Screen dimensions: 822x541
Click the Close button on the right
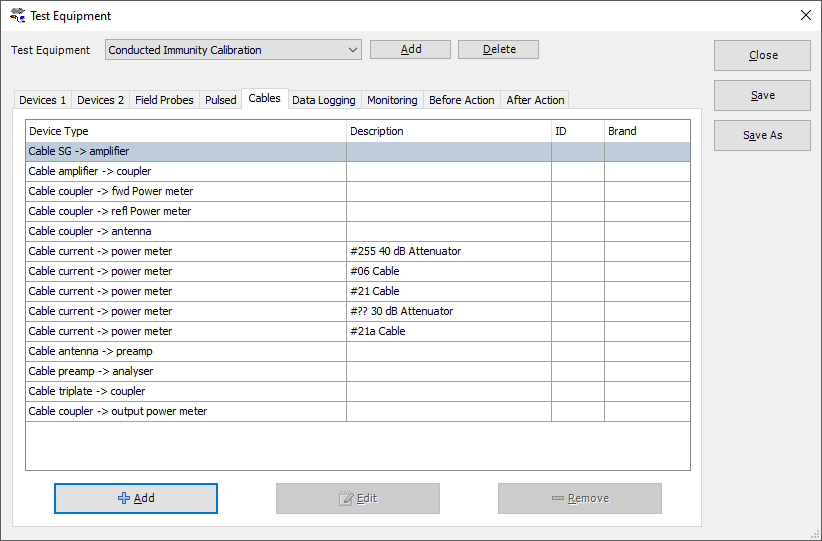762,55
